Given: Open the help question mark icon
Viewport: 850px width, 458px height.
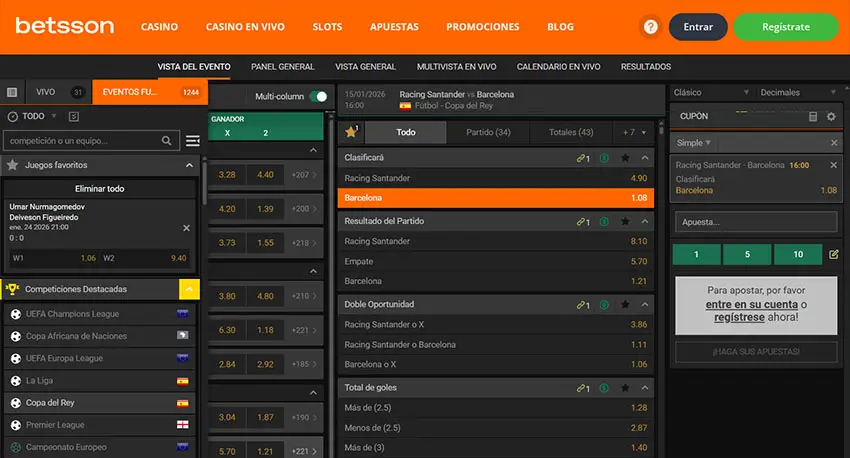Looking at the screenshot, I should click(651, 27).
